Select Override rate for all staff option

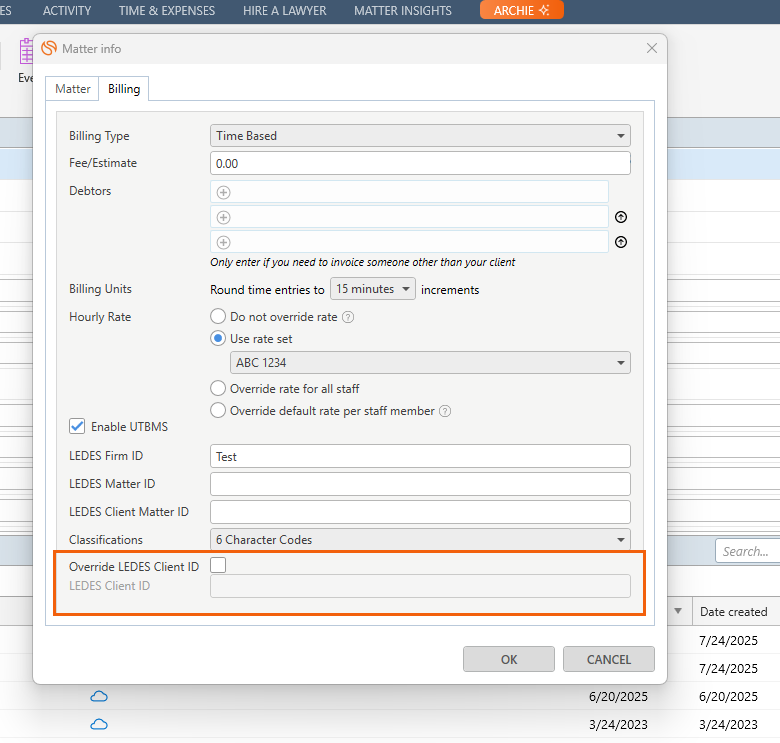(218, 388)
